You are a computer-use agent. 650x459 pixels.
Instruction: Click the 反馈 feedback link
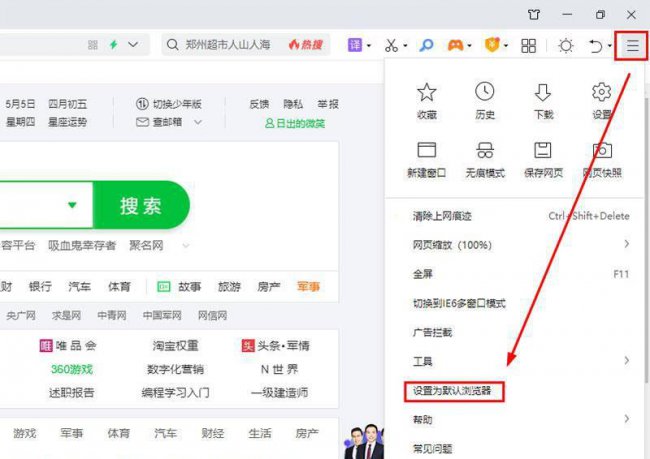pos(259,104)
